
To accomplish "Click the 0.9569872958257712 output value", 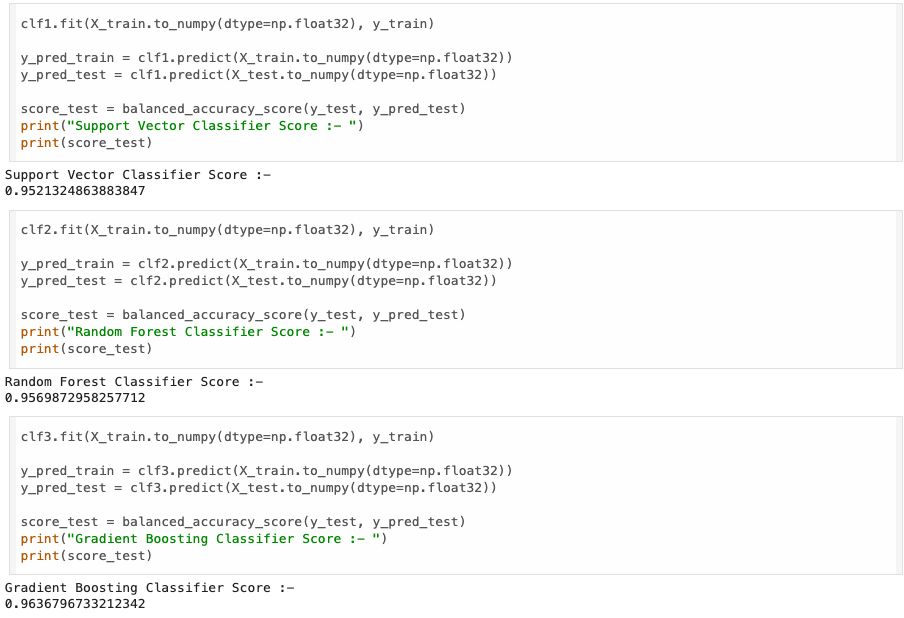I will tap(75, 398).
